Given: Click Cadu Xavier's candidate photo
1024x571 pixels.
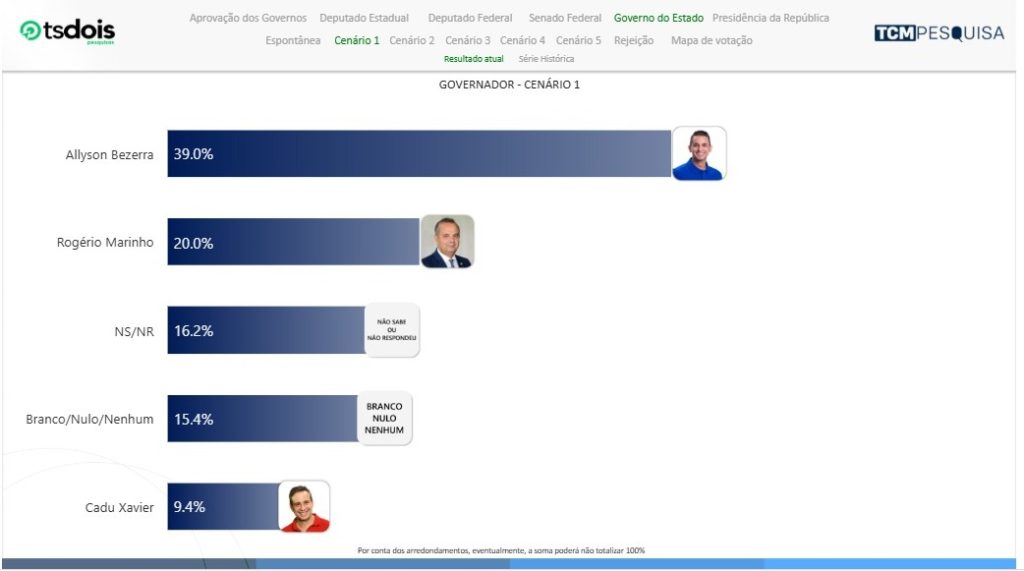Looking at the screenshot, I should 303,507.
